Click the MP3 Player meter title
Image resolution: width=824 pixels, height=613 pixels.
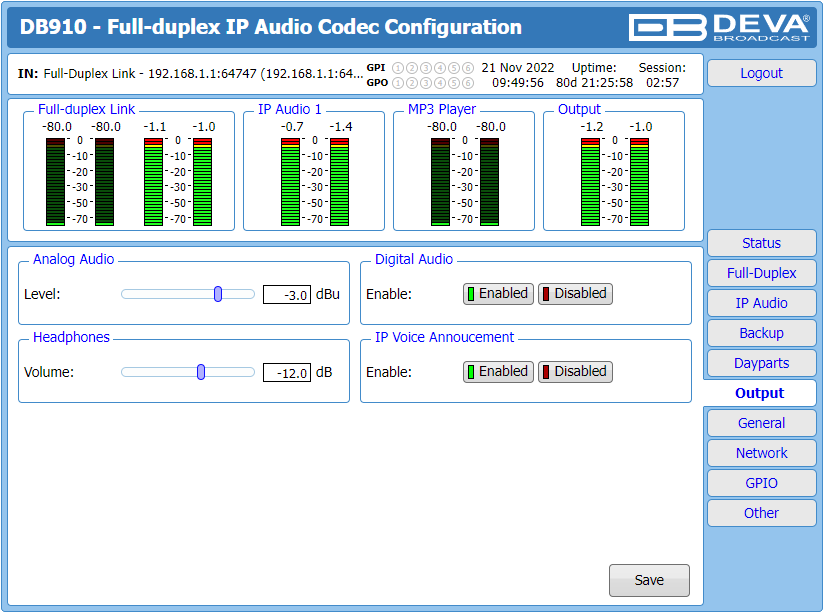(x=442, y=109)
